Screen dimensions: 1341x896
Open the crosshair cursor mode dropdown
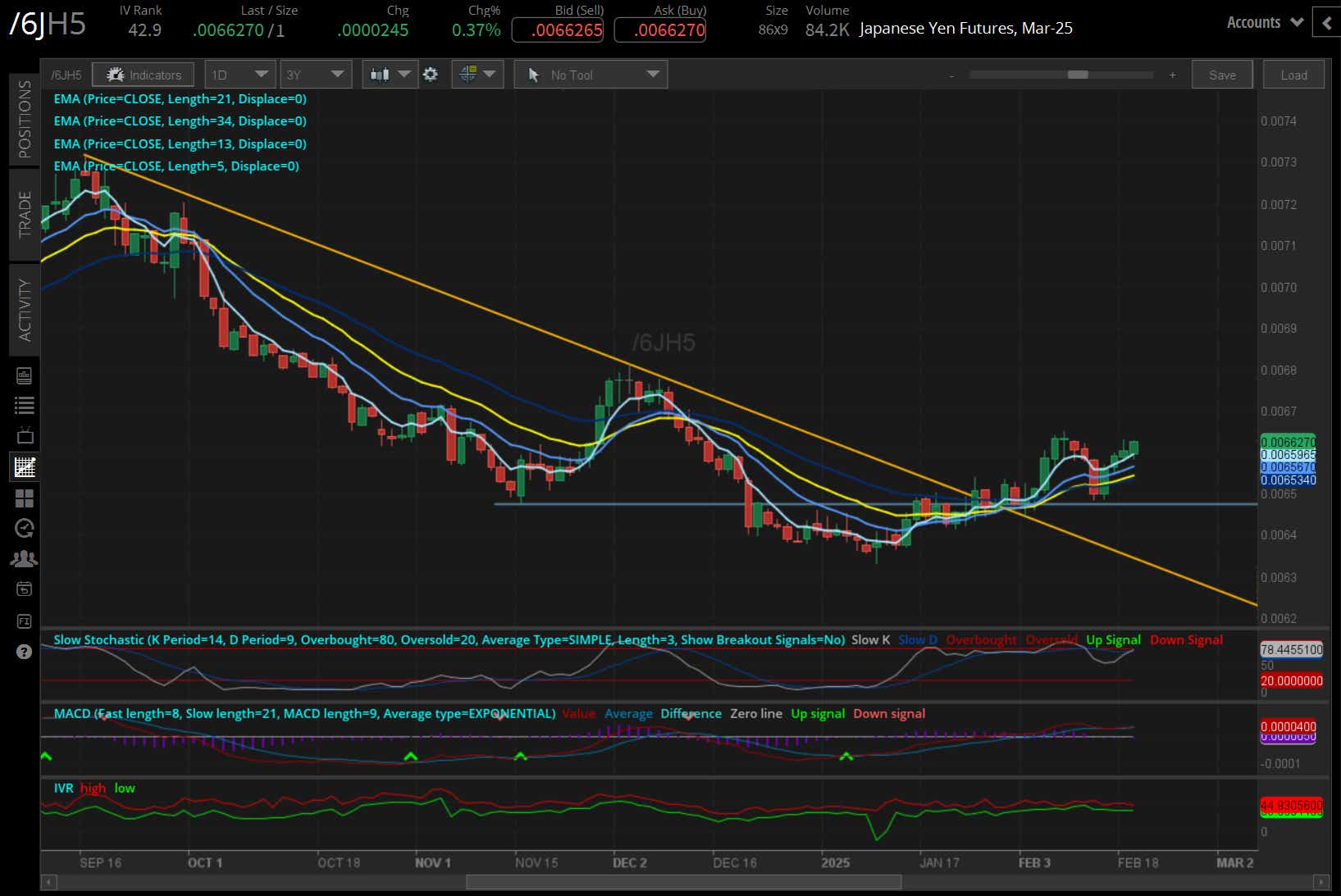pos(477,75)
